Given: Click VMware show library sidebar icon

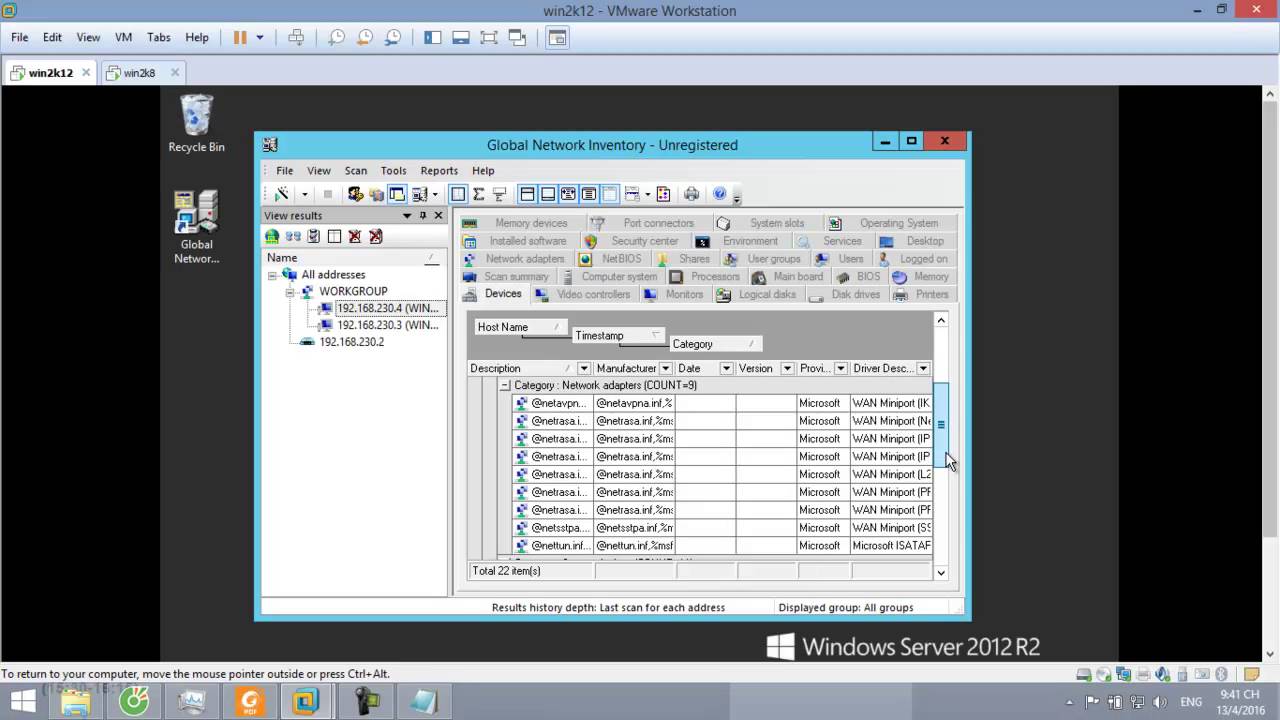Looking at the screenshot, I should point(433,37).
